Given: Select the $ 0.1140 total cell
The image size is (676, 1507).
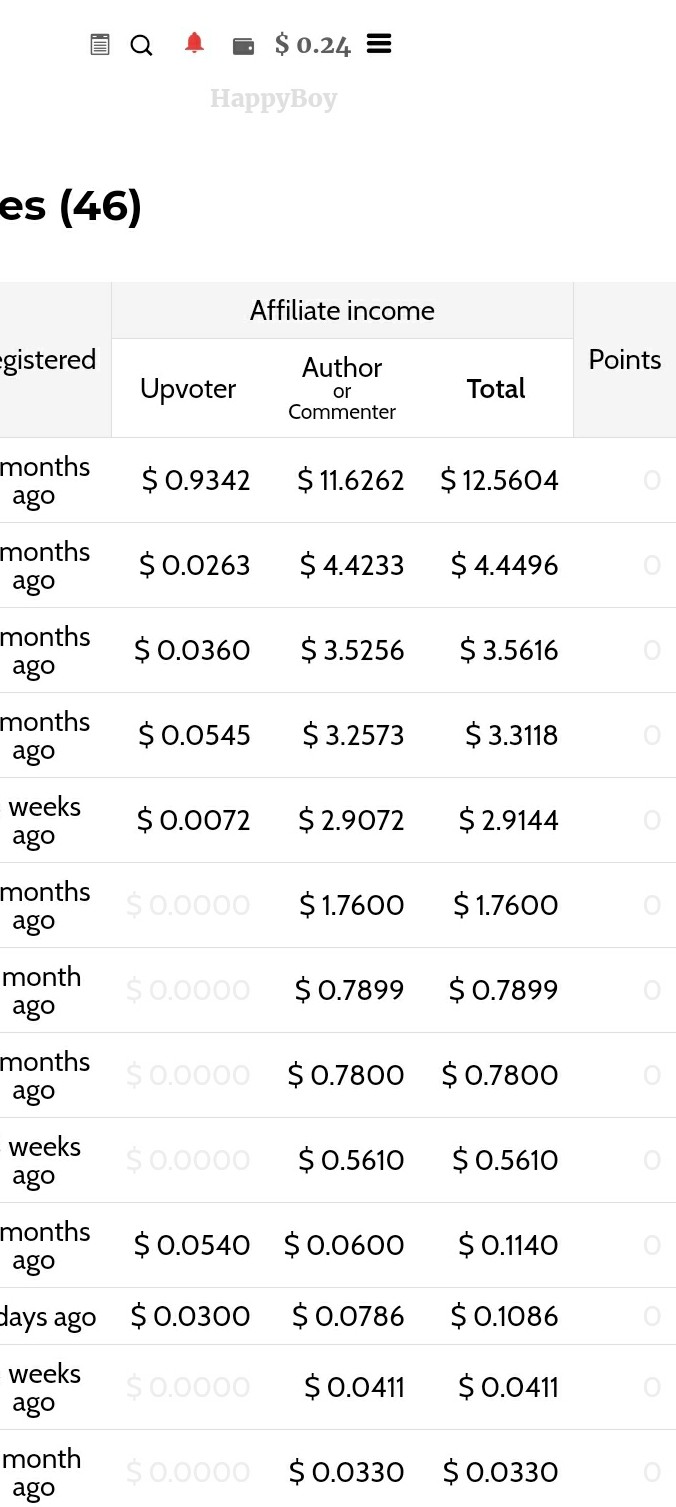Looking at the screenshot, I should point(508,1245).
